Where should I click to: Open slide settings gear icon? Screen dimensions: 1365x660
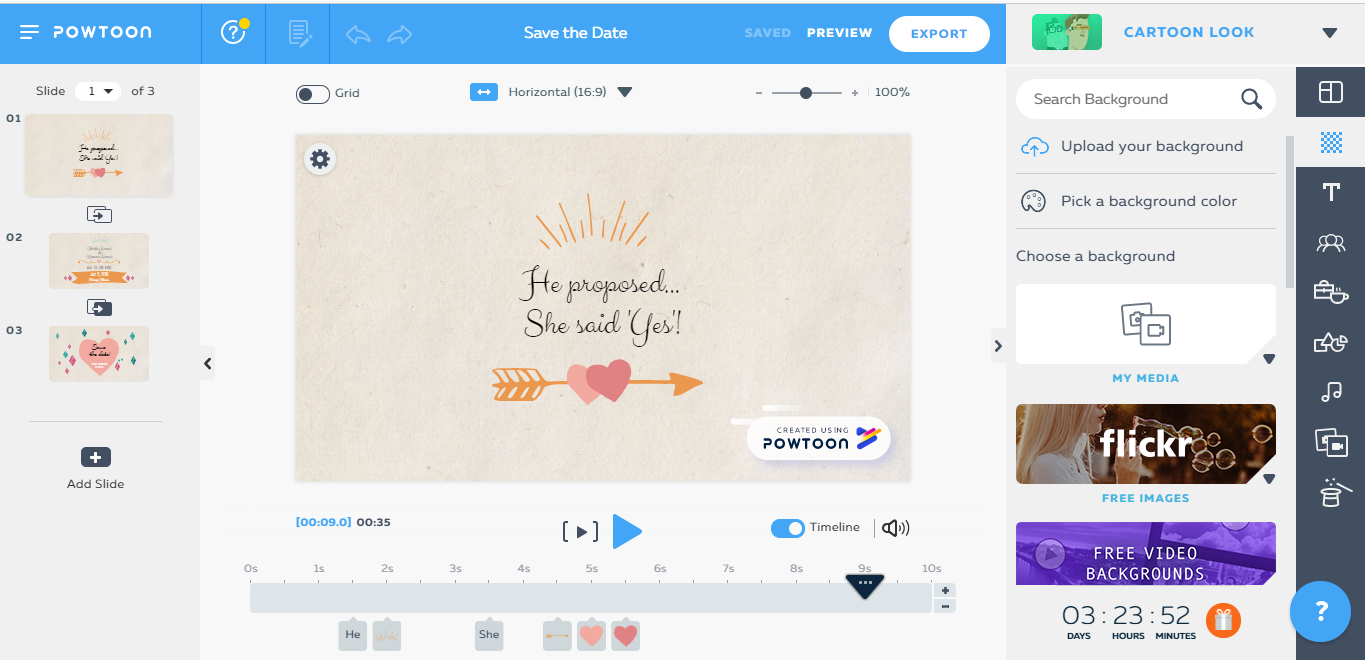(x=319, y=158)
